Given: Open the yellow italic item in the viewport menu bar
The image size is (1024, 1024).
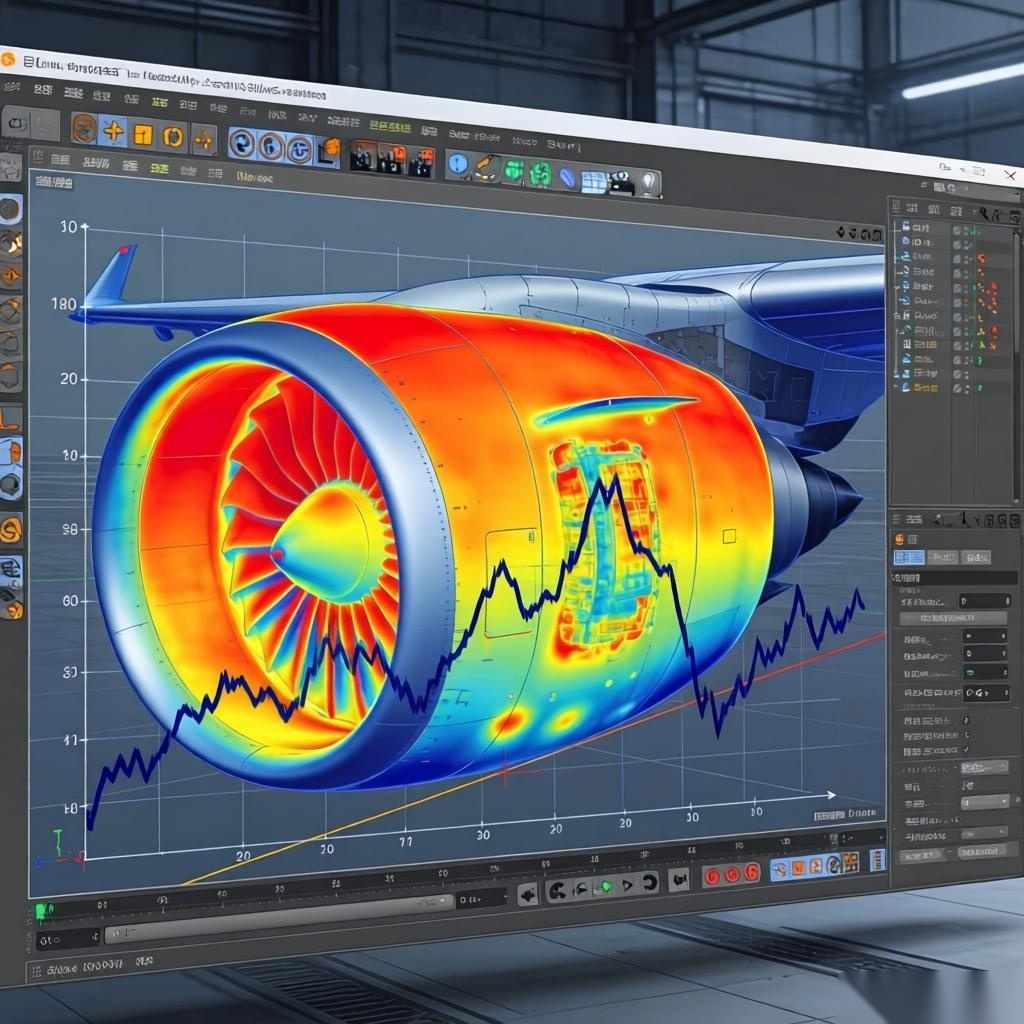Looking at the screenshot, I should (x=255, y=176).
